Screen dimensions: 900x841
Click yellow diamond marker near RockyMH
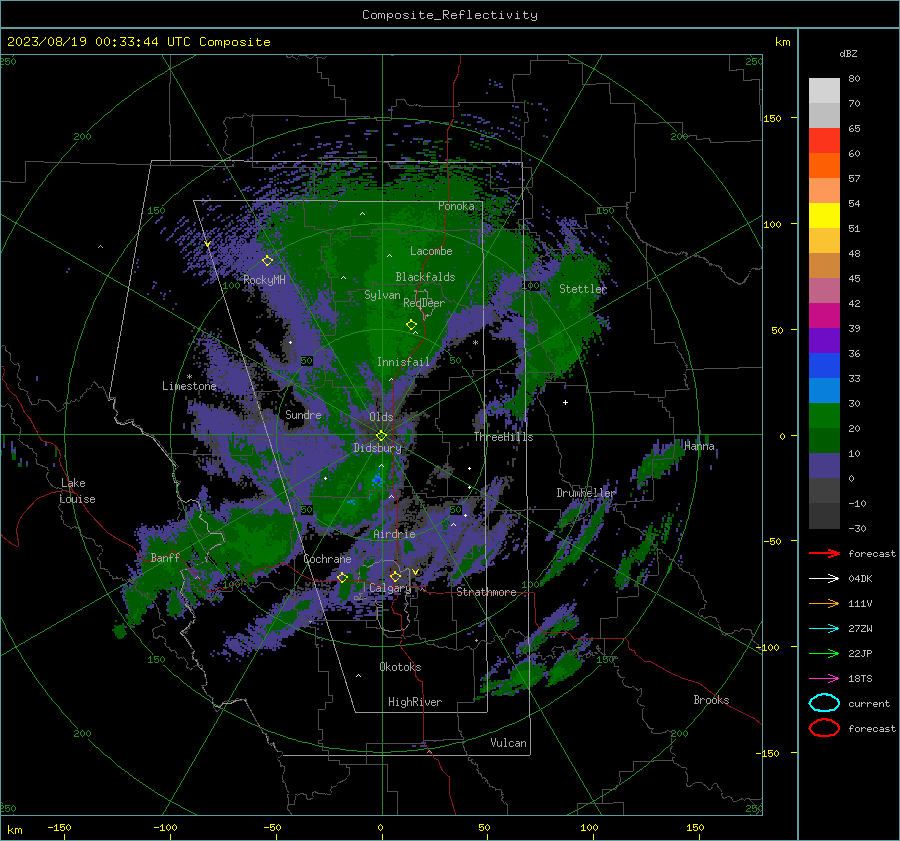267,261
